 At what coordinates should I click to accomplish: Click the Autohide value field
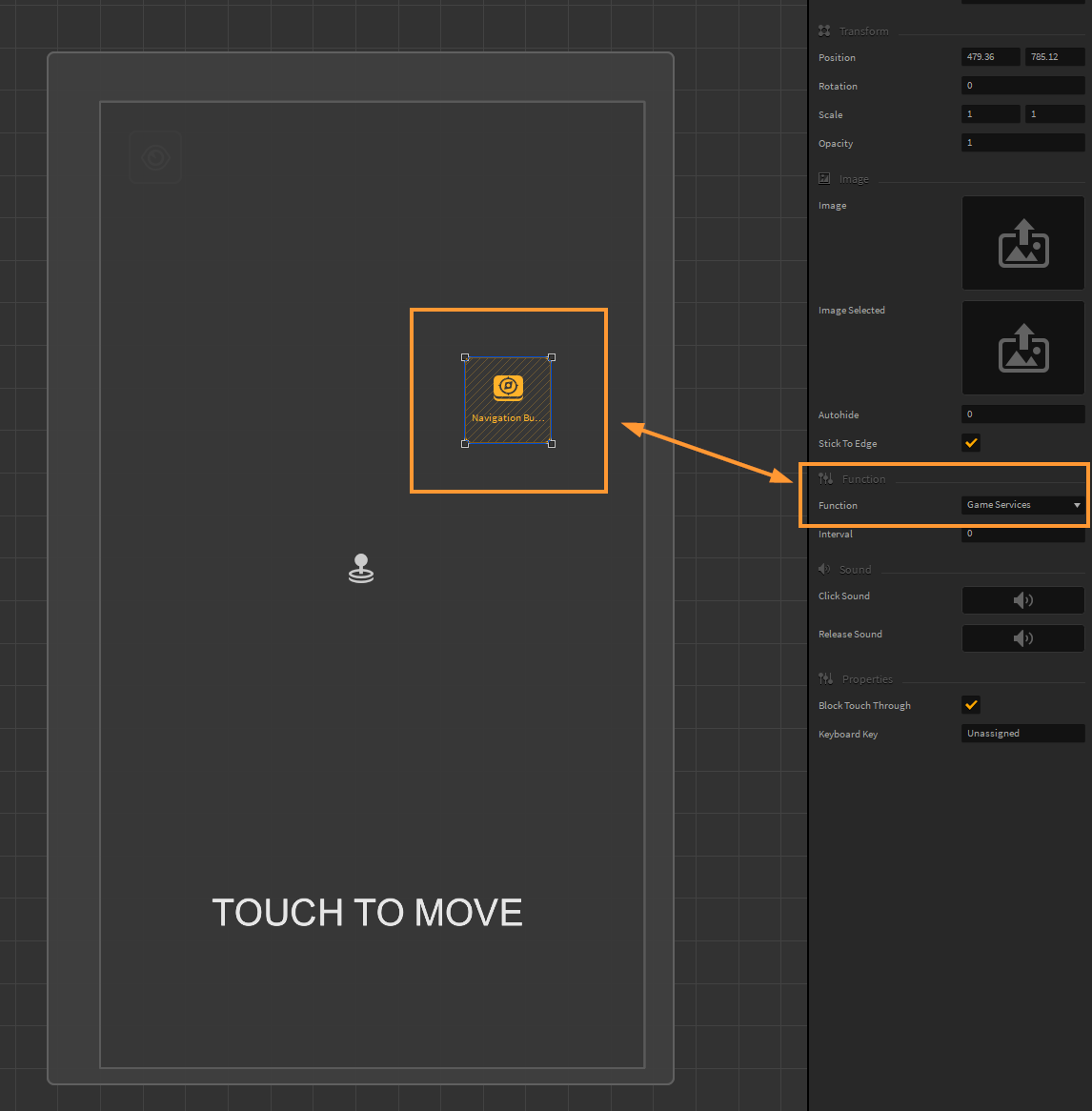click(1022, 414)
